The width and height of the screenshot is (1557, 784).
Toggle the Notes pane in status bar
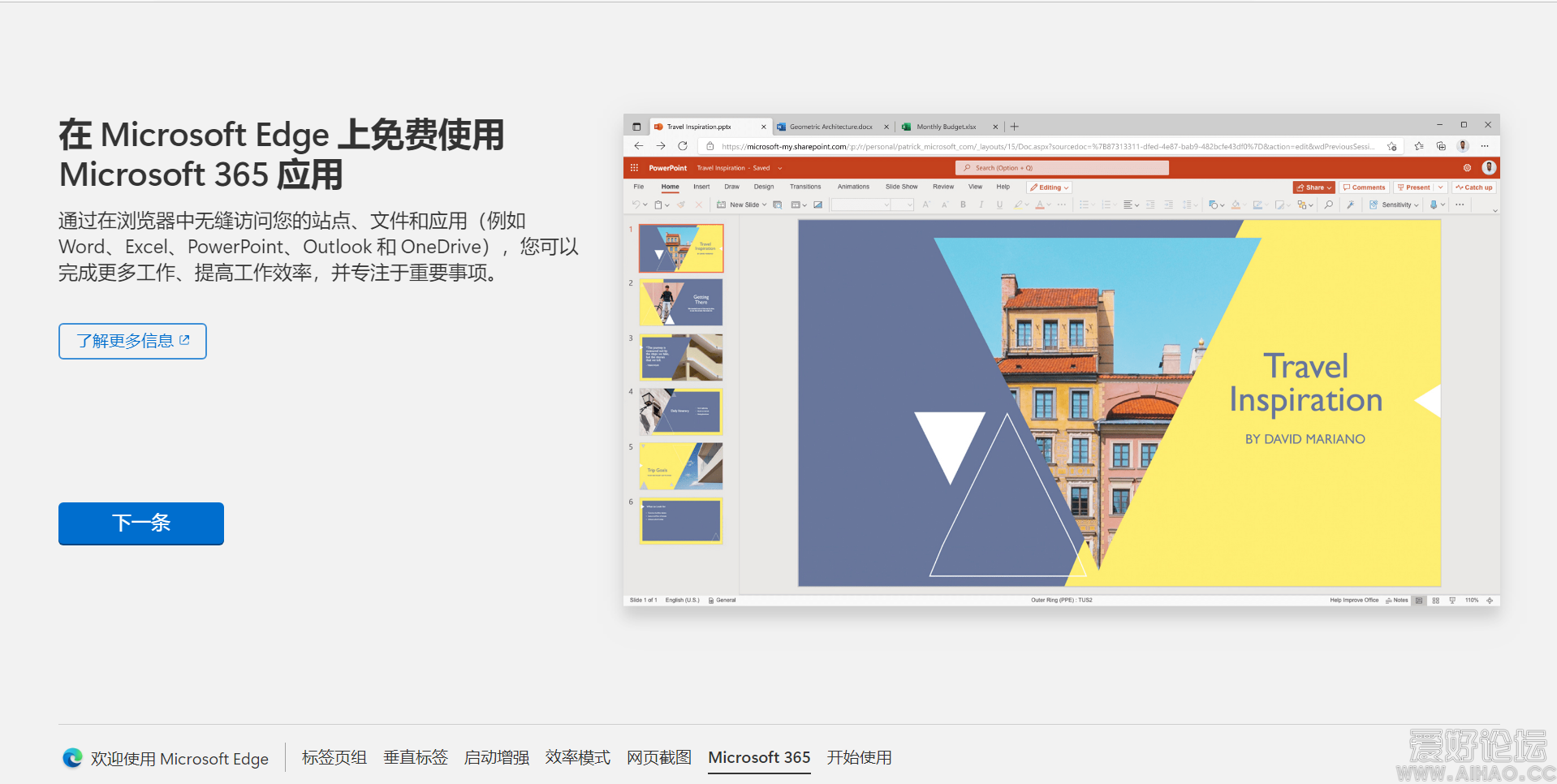click(1396, 601)
